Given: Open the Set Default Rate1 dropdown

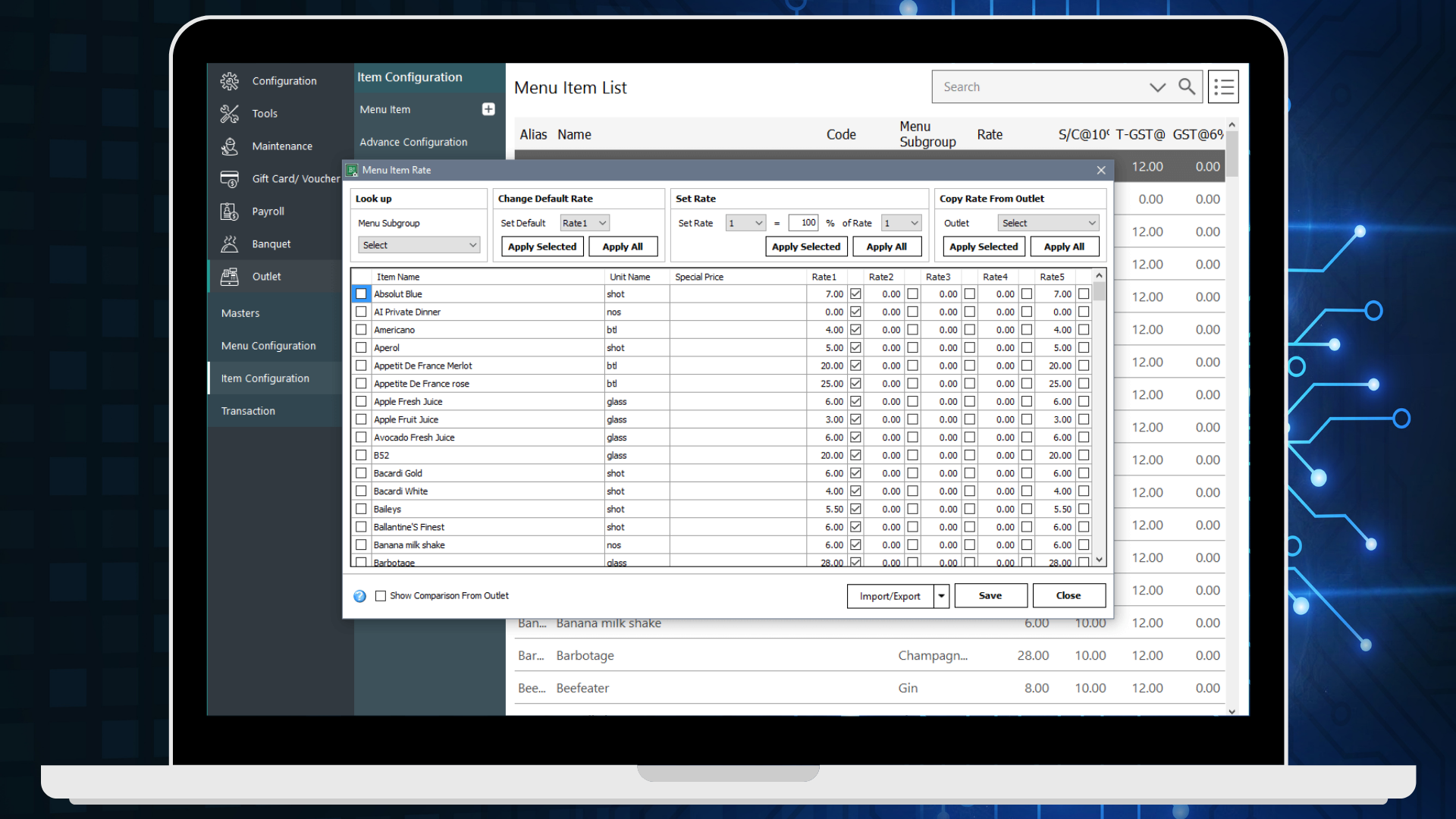Looking at the screenshot, I should pyautogui.click(x=585, y=223).
